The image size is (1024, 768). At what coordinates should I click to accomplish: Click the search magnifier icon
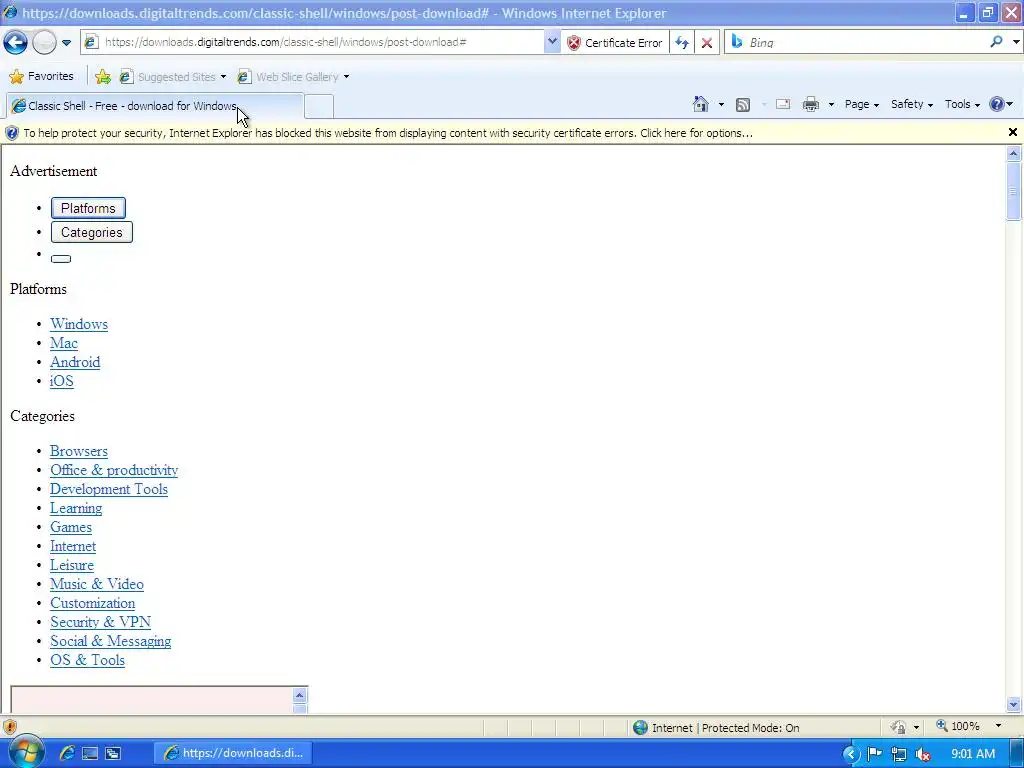[x=996, y=42]
